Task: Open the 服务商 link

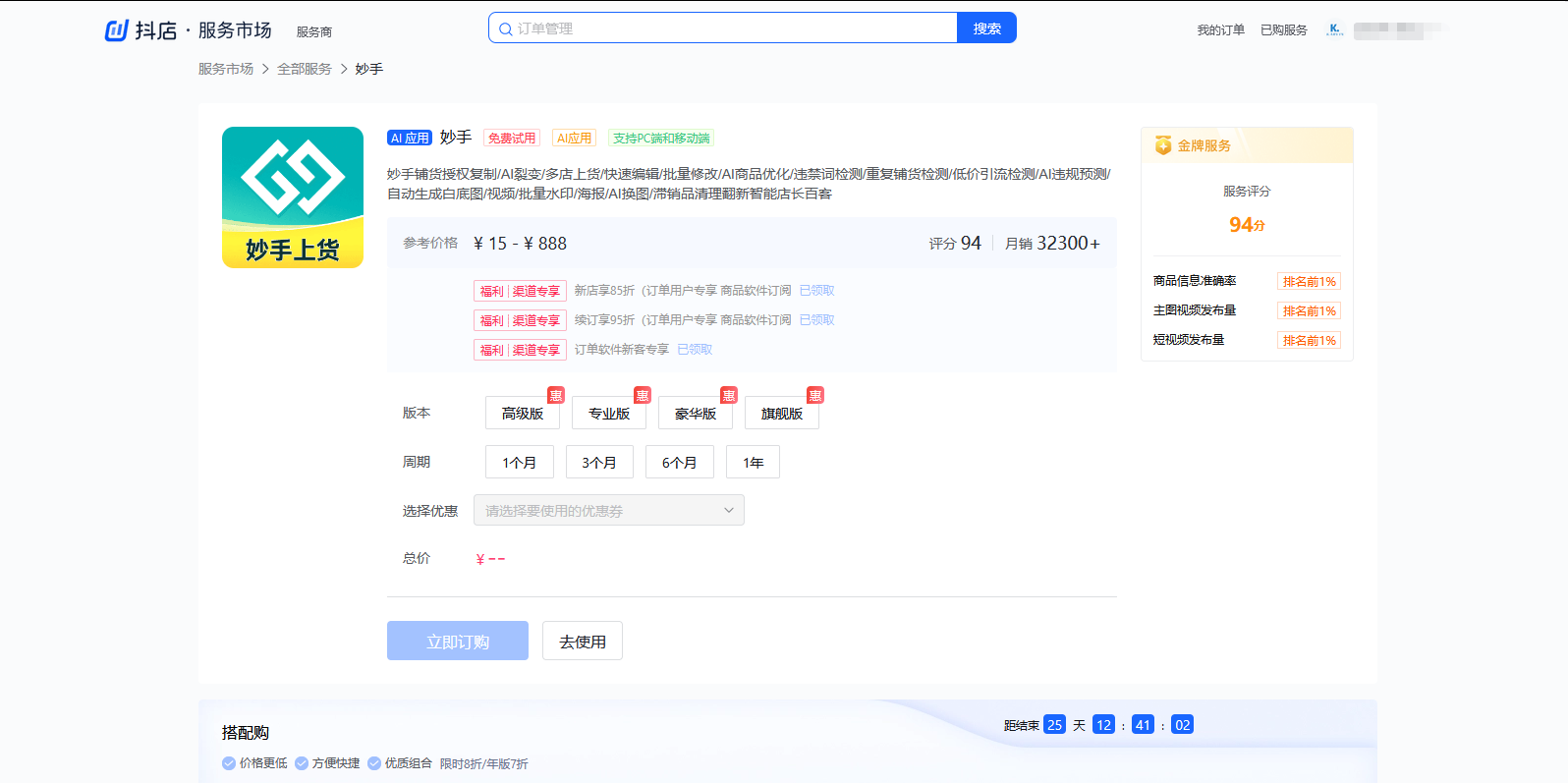Action: pyautogui.click(x=314, y=31)
